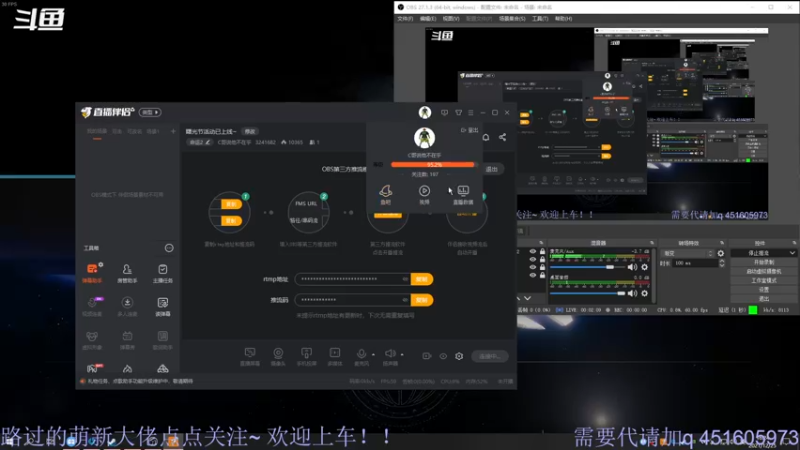Toggle second OBS source eye visibility
Viewport: 800px width, 450px height.
(533, 259)
